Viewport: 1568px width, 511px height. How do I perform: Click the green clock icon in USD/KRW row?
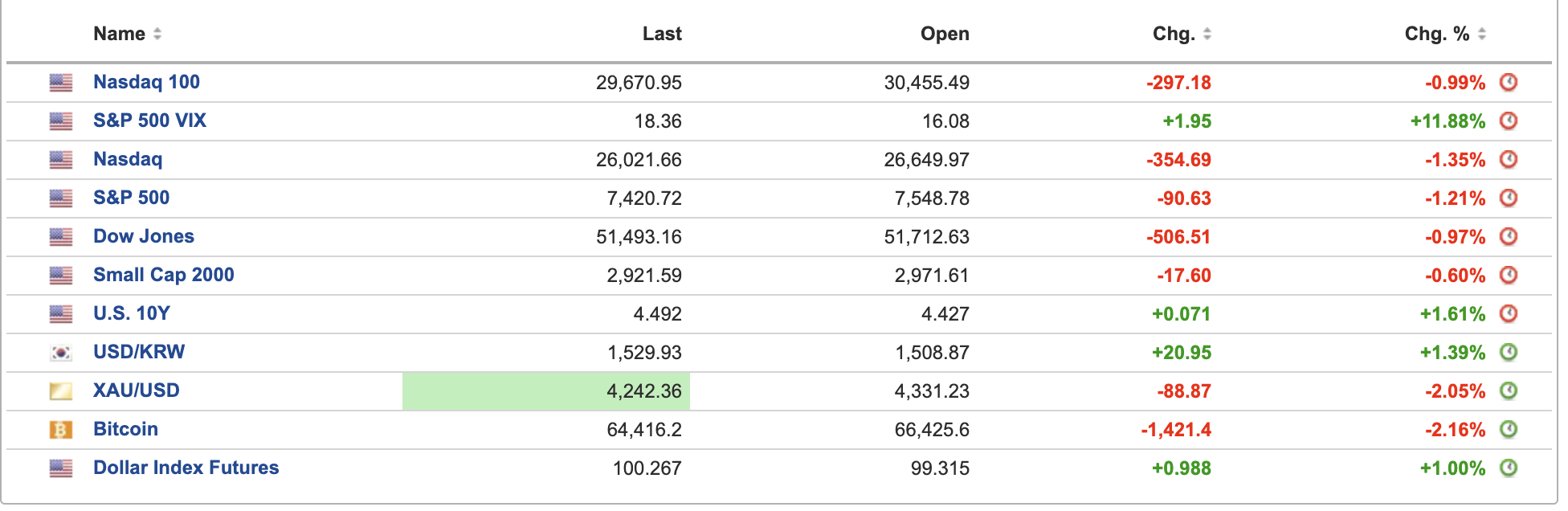coord(1509,352)
